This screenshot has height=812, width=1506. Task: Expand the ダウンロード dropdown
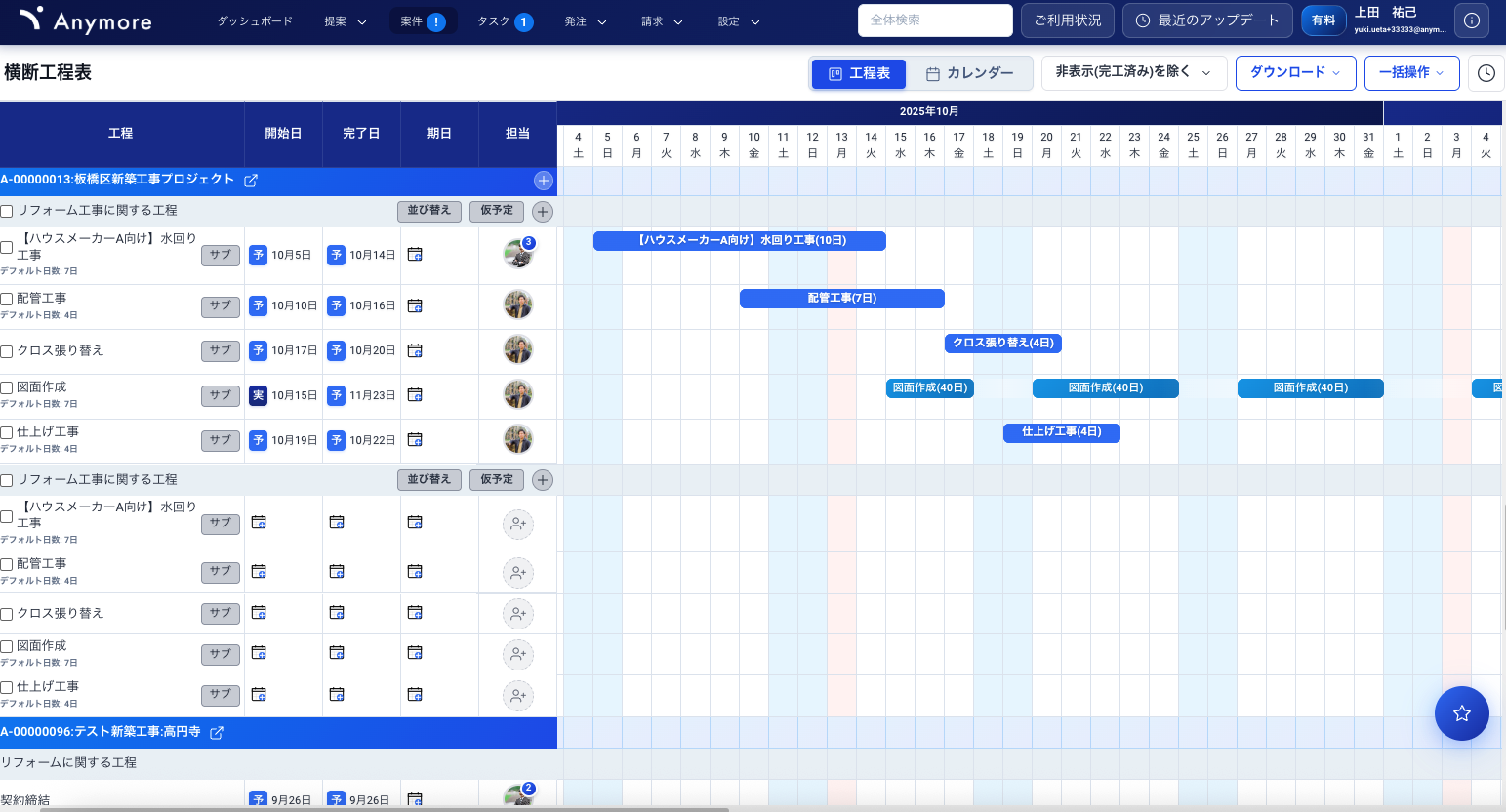(x=1295, y=73)
